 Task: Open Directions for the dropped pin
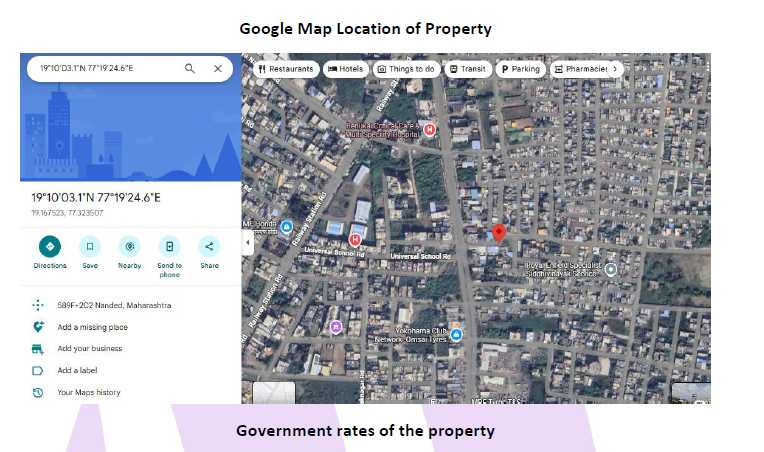pos(50,246)
